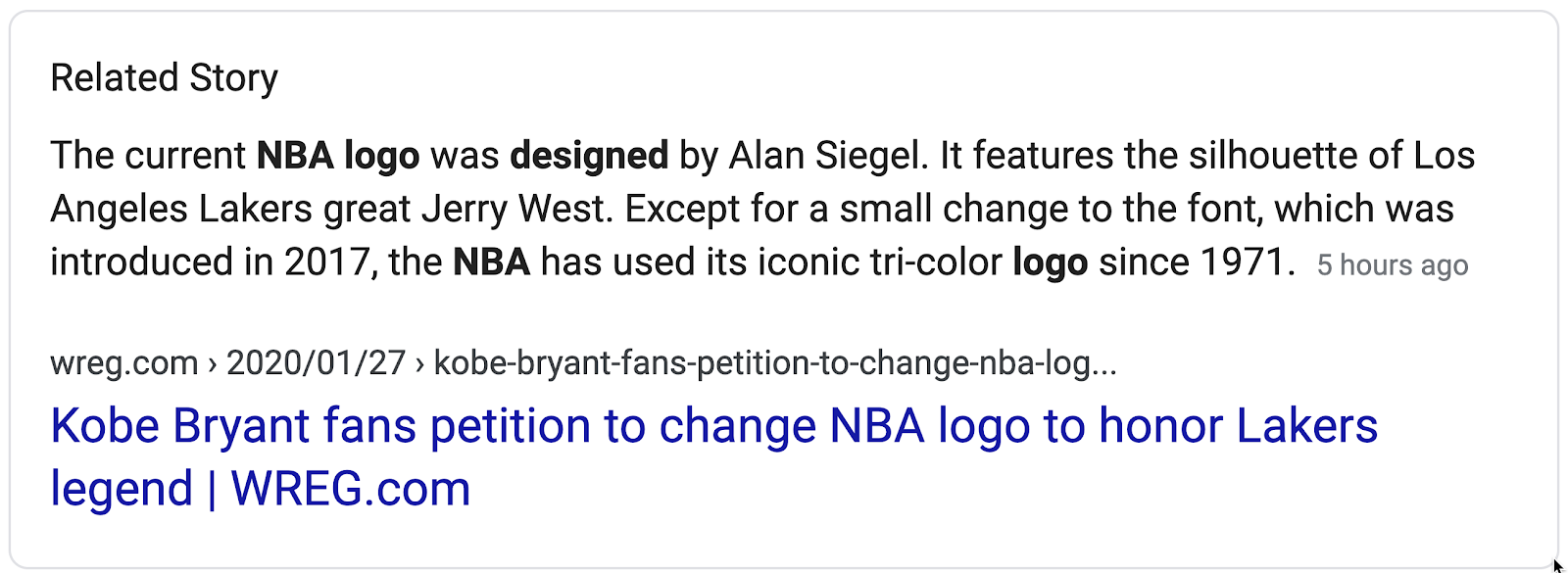Image resolution: width=1568 pixels, height=573 pixels.
Task: Click the breadcrumb arrow after 2020/01/27
Action: pyautogui.click(x=420, y=364)
